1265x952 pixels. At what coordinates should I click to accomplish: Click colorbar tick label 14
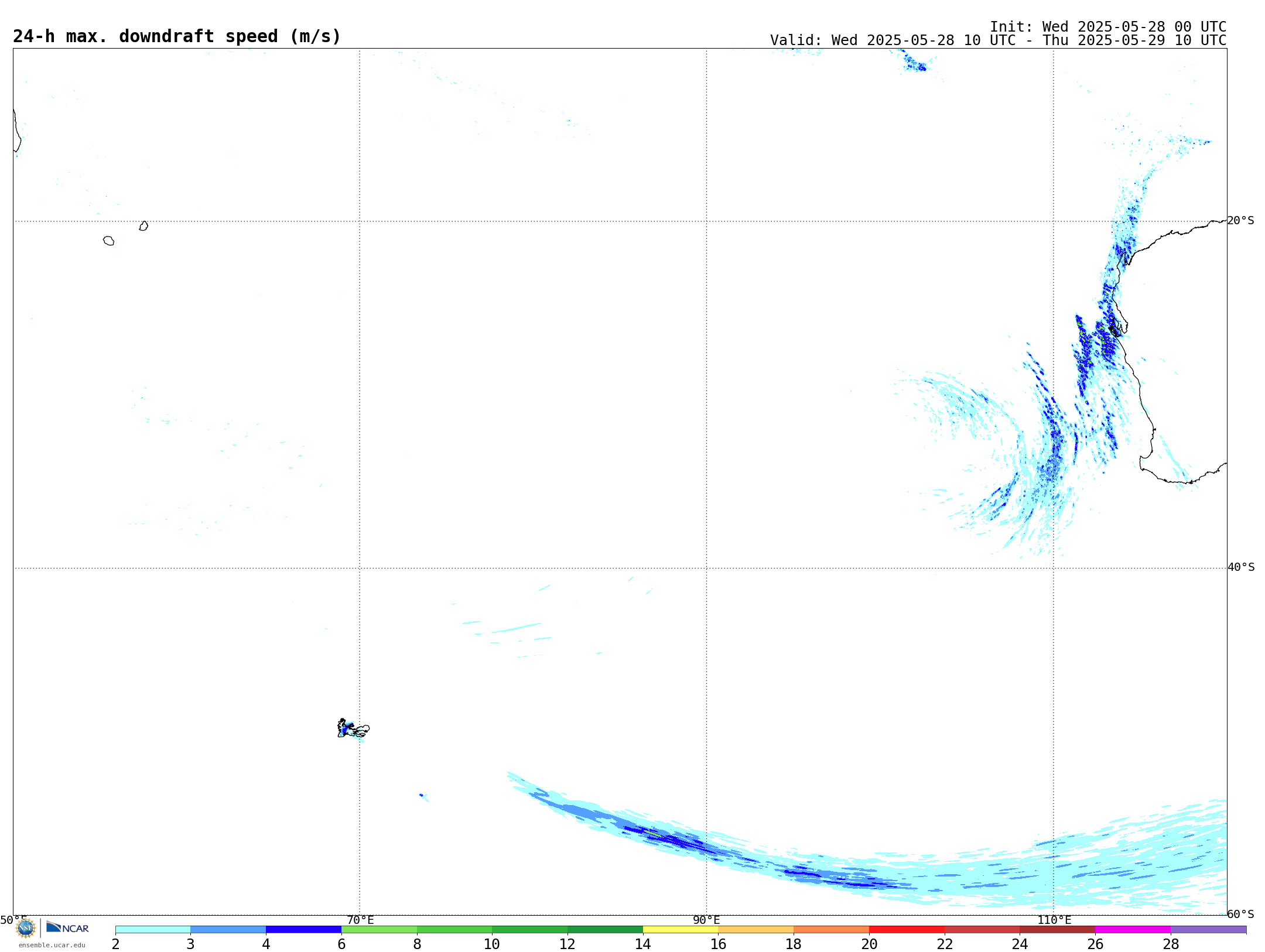[x=643, y=944]
